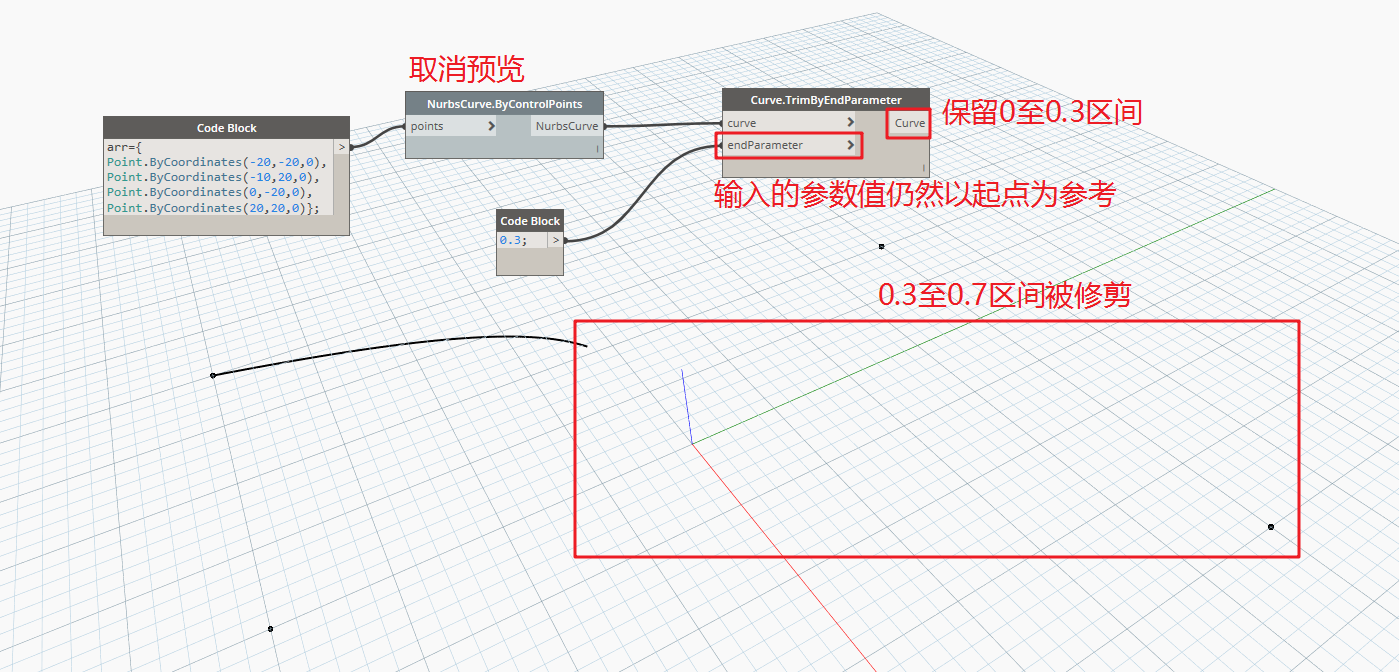Click the NurbsCurve output port
Screen dimensions: 1399x672
pos(567,127)
